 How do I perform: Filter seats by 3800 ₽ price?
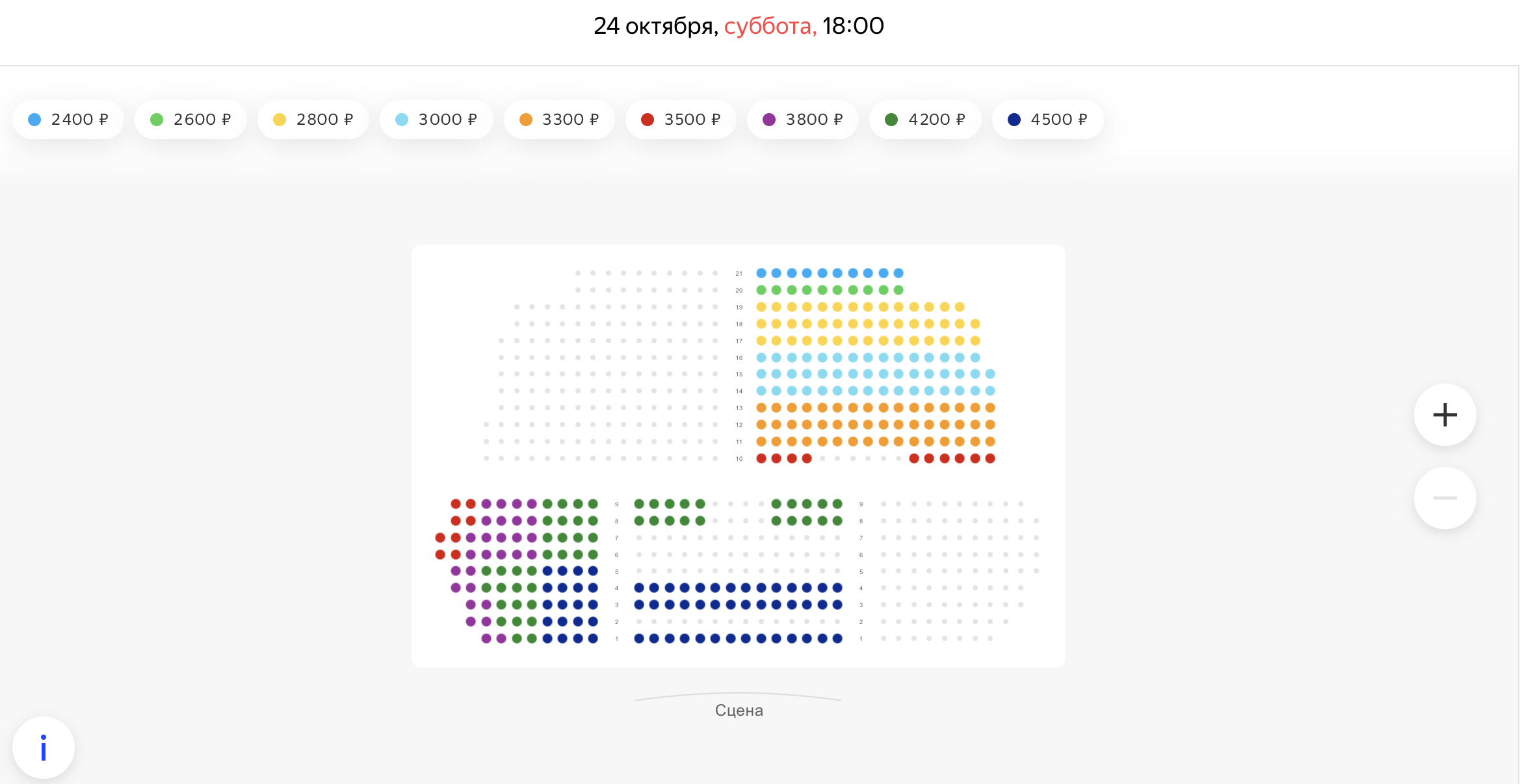point(803,120)
